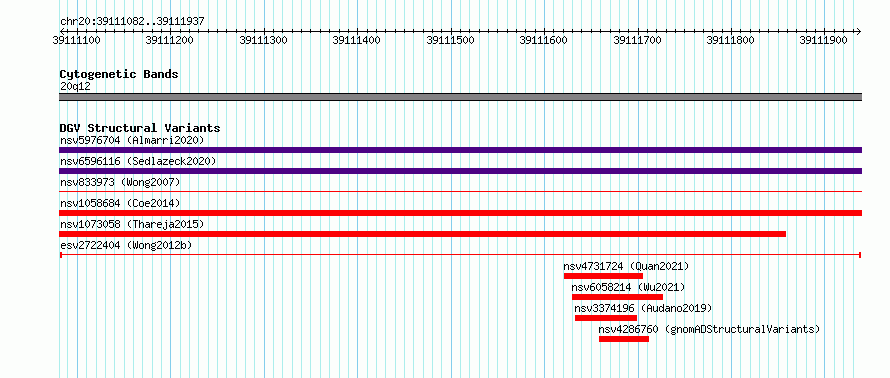Open the nsv833973 (Wong2007) label
This screenshot has height=378, width=890.
coord(120,182)
